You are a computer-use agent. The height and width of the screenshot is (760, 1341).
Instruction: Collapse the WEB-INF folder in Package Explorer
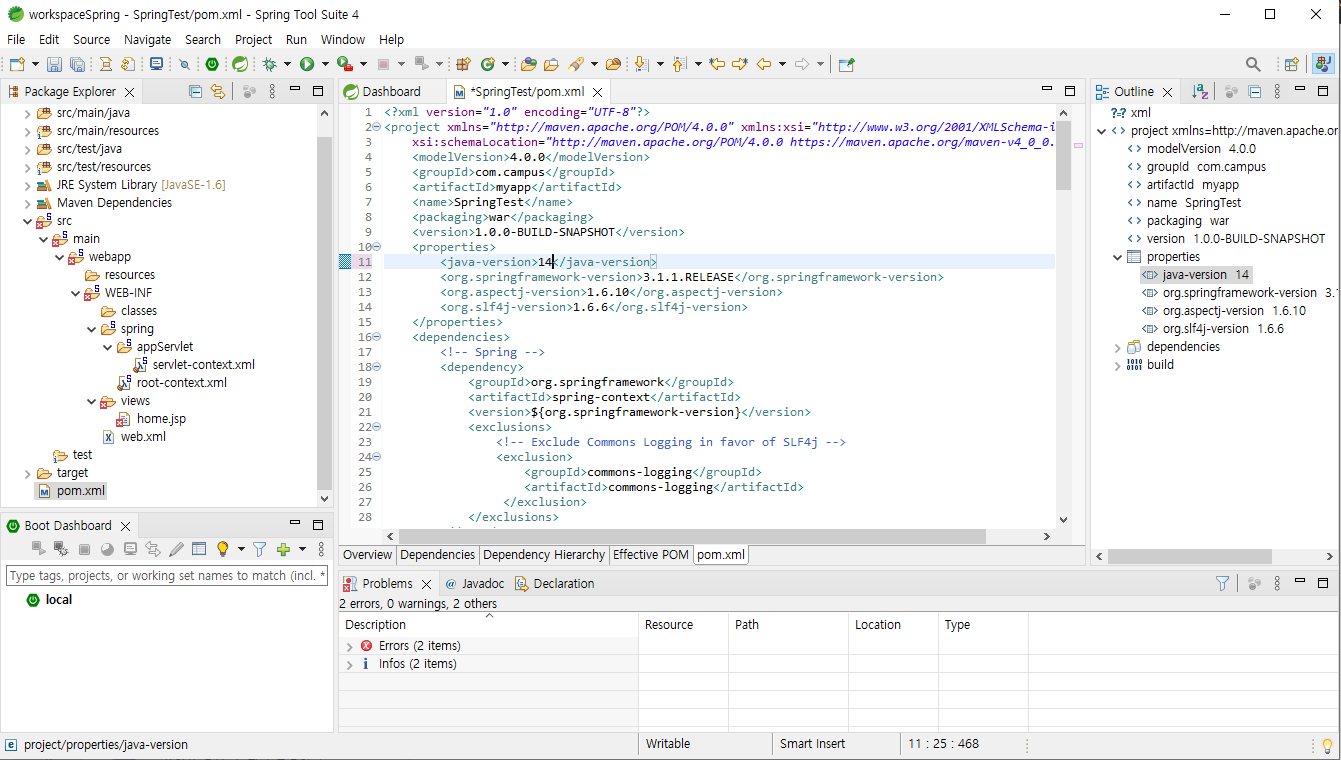point(76,293)
